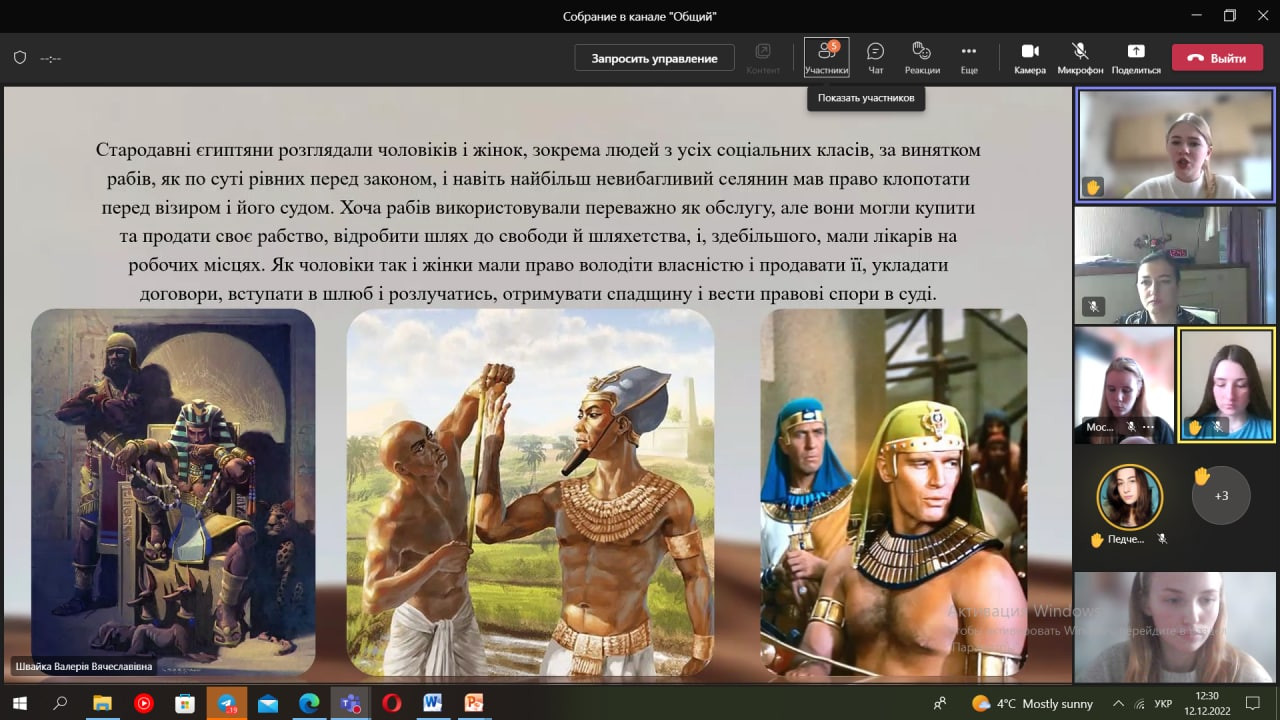Viewport: 1280px width, 720px height.
Task: Show the +3 additional participants
Action: click(x=1221, y=495)
